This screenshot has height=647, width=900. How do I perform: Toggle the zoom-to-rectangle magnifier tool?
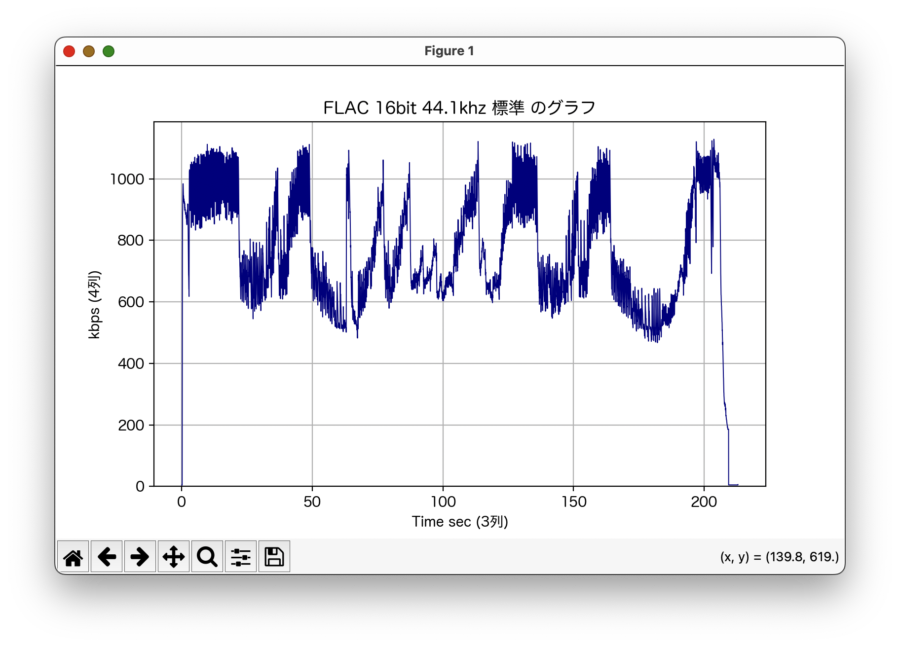pos(207,557)
